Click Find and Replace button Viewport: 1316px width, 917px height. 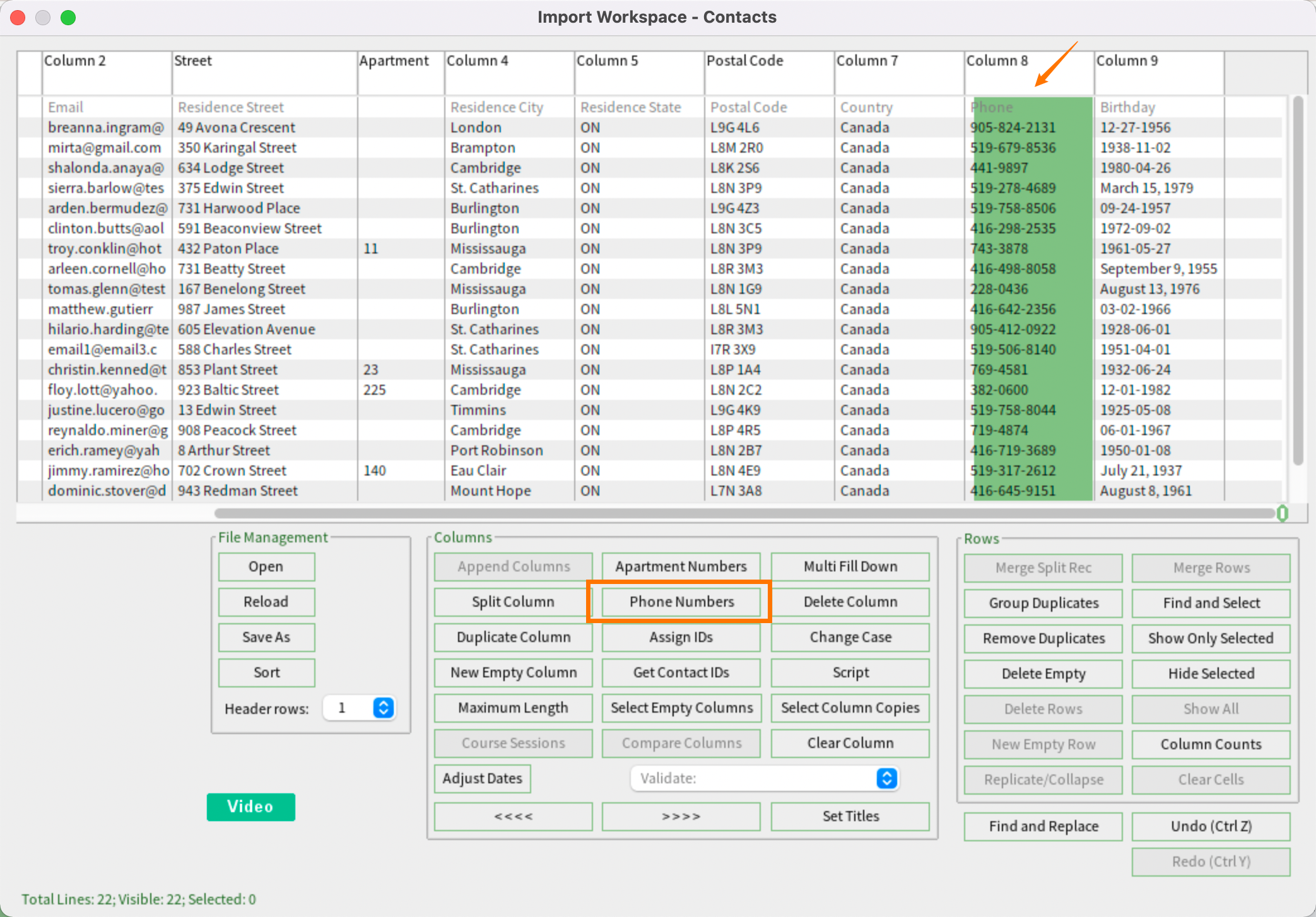1043,826
